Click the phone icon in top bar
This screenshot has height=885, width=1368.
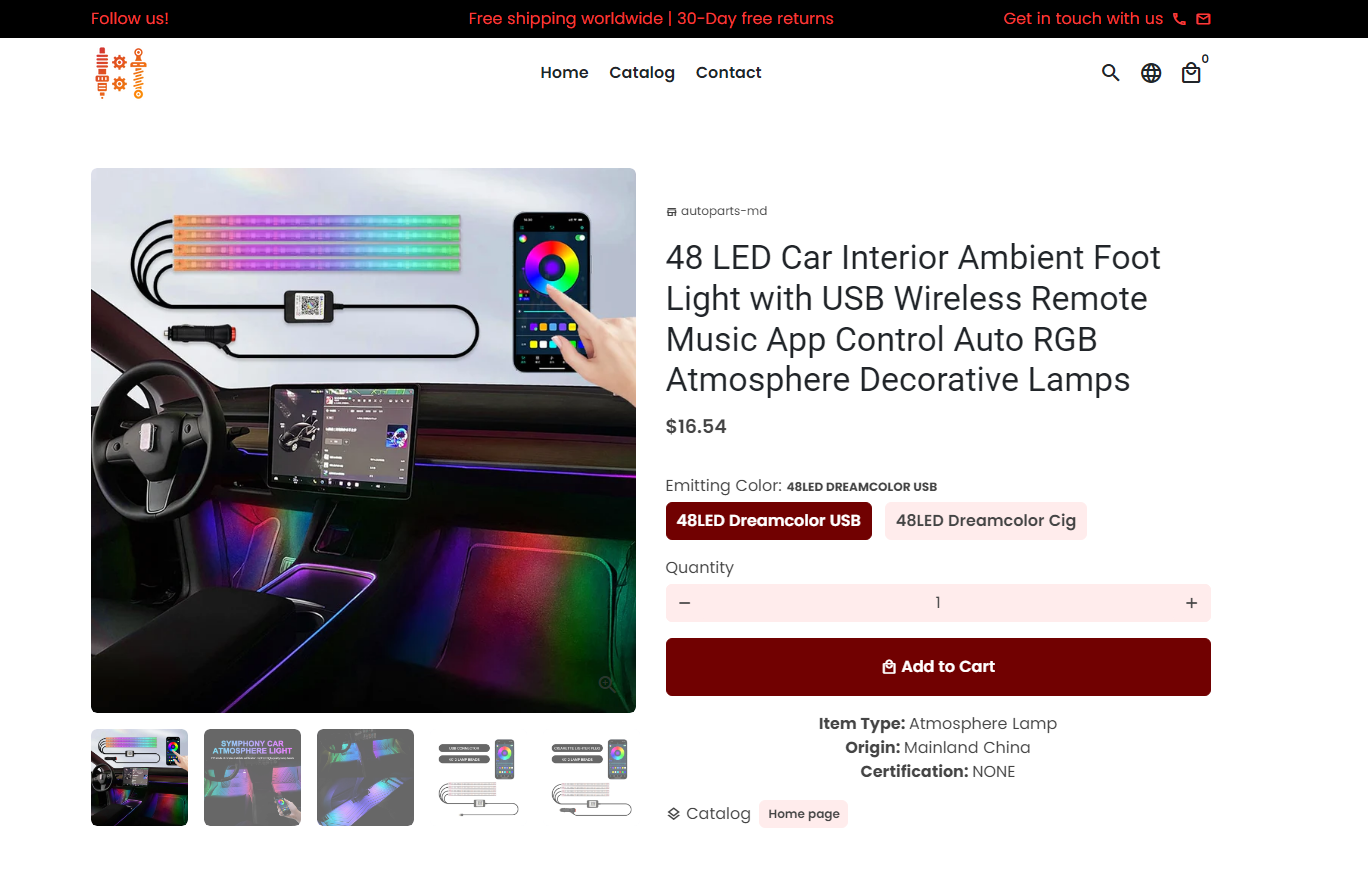(1180, 19)
